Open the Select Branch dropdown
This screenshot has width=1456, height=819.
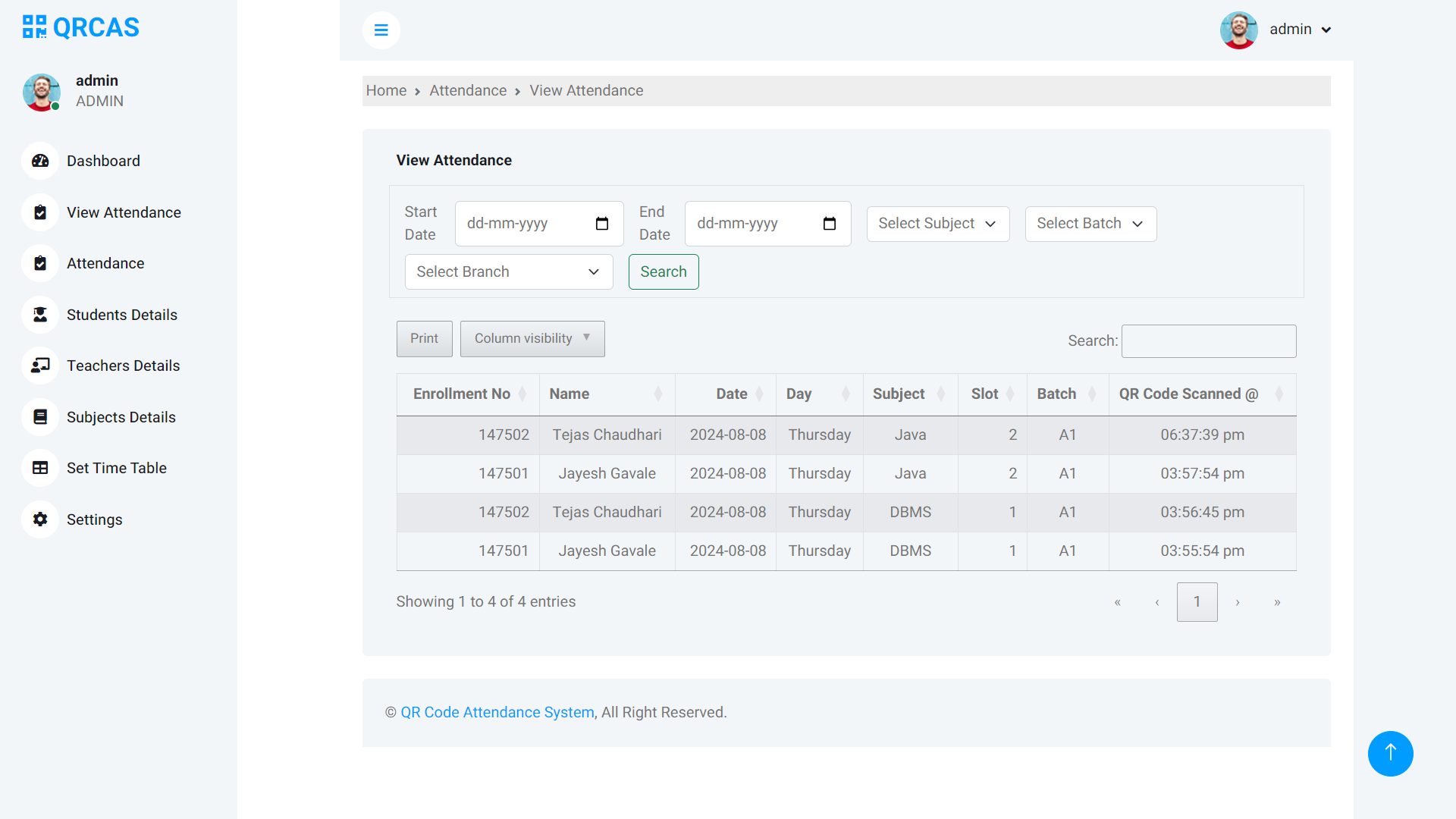point(508,271)
